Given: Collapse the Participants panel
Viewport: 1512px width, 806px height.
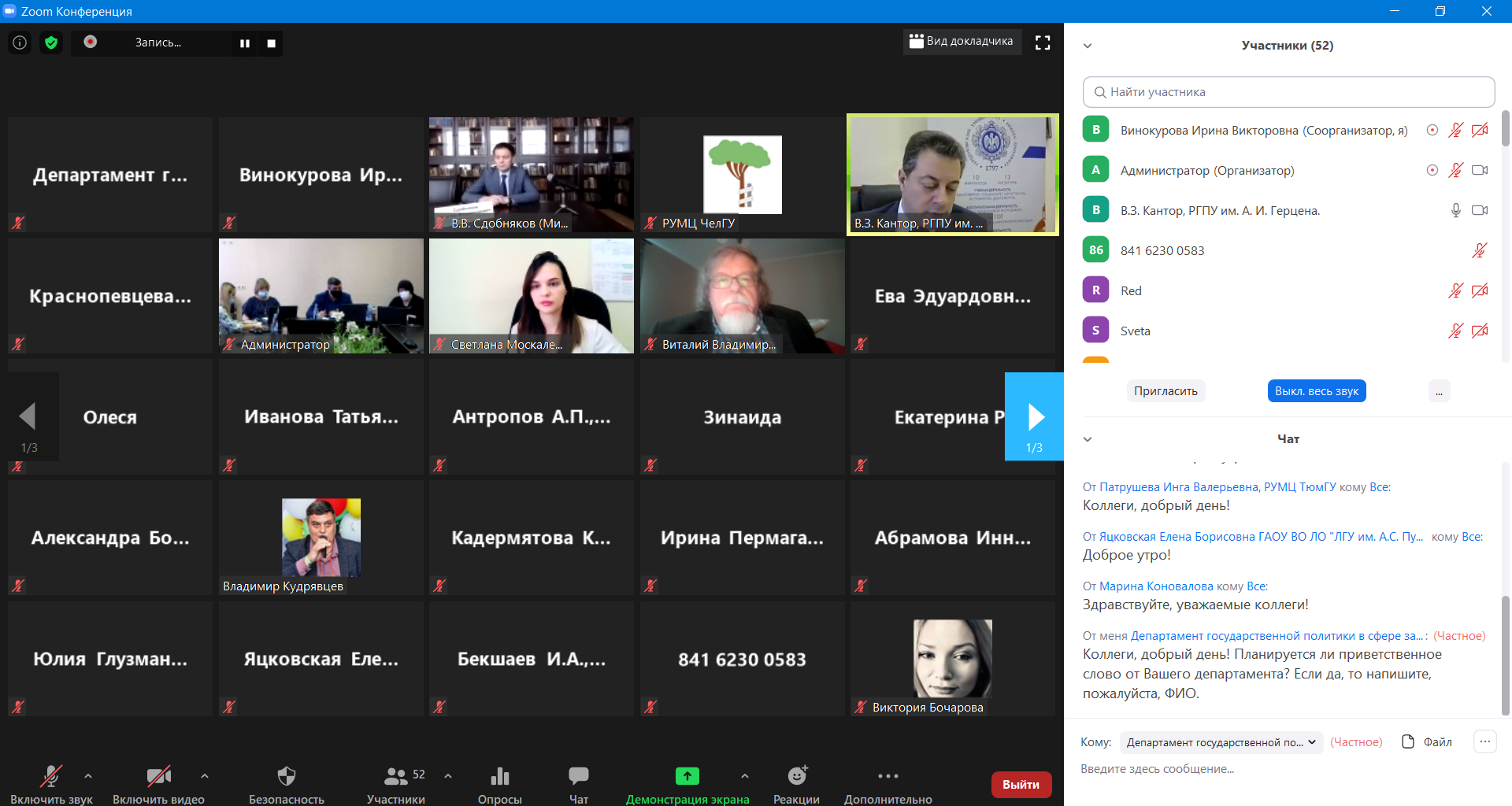Looking at the screenshot, I should click(1088, 46).
